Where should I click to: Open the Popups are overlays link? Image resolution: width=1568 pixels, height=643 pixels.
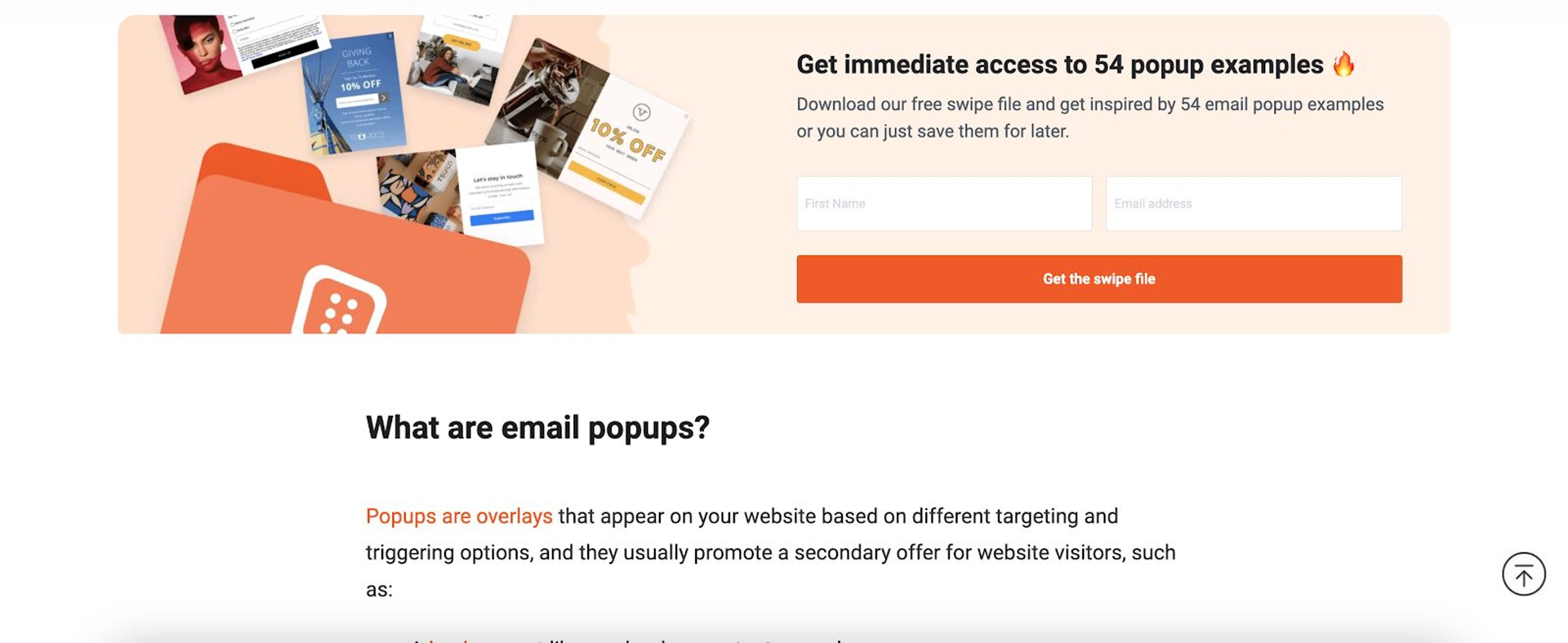458,516
